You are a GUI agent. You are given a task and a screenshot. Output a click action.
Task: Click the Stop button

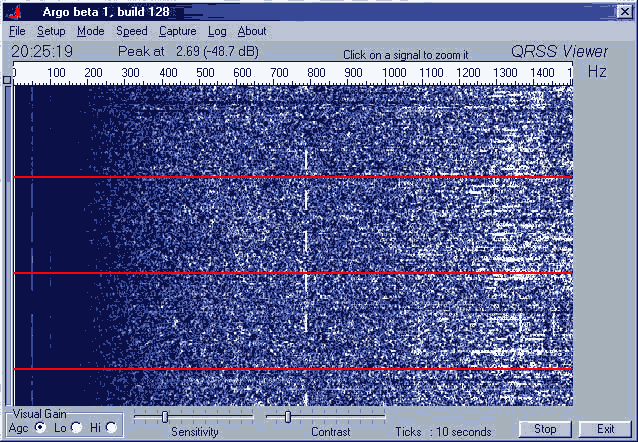click(x=545, y=429)
